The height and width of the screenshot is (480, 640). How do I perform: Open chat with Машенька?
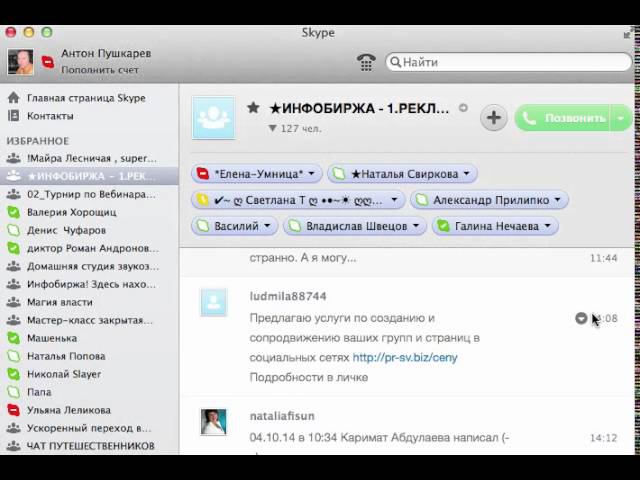89,338
